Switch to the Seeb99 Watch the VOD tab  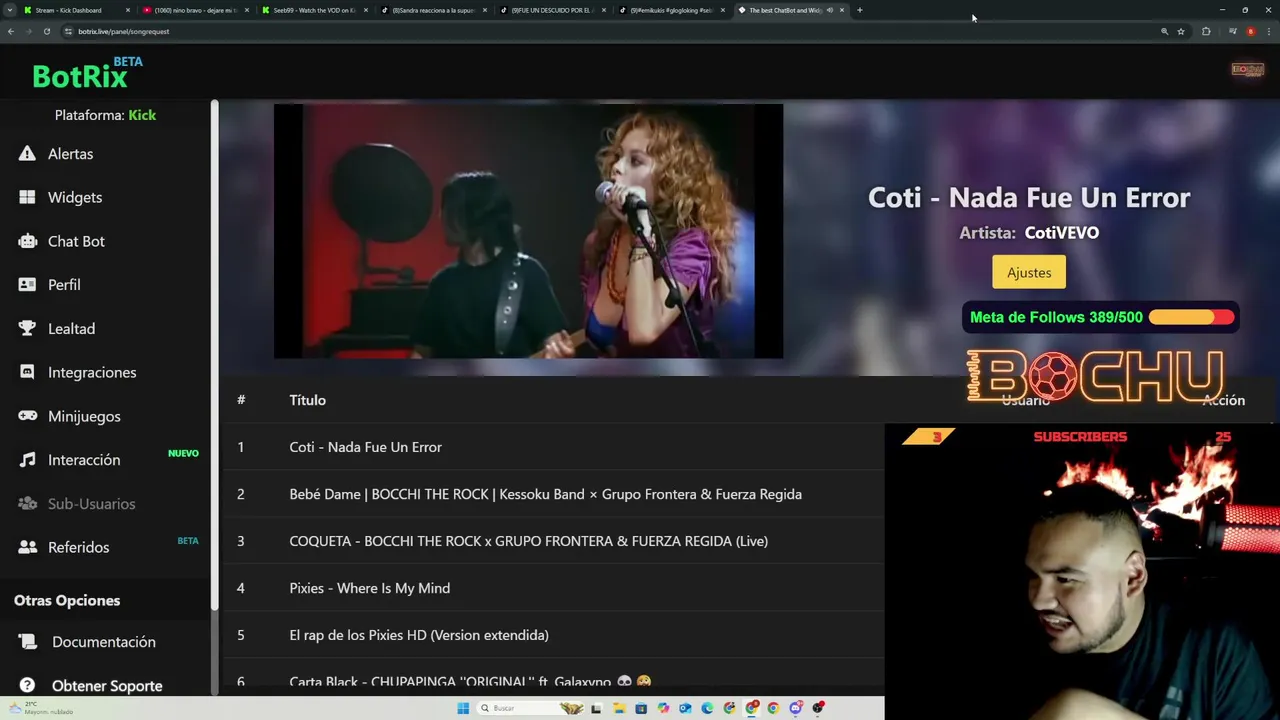[x=313, y=10]
